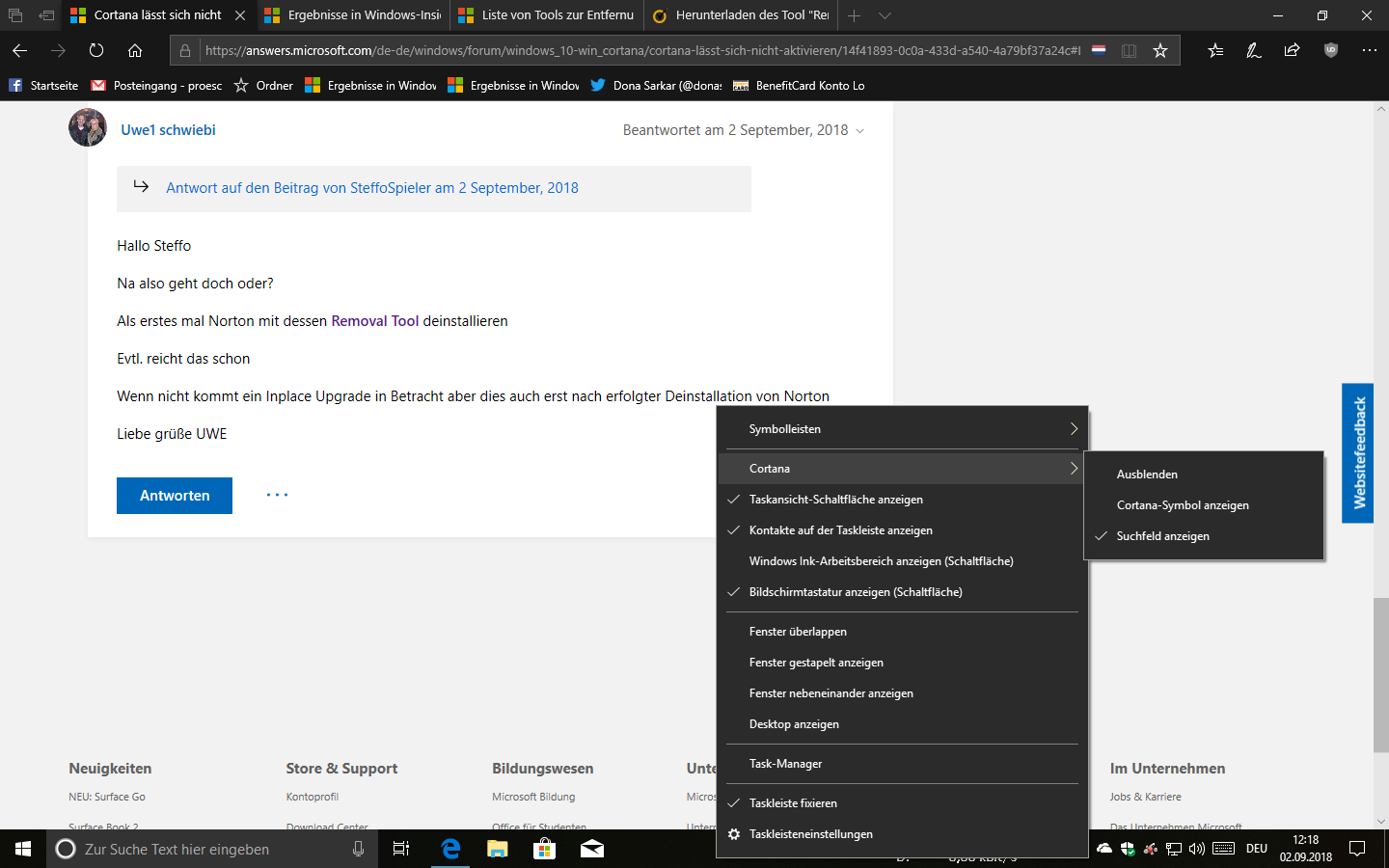The image size is (1389, 868).
Task: Click the page vertical scrollbar thumb
Action: (1381, 675)
